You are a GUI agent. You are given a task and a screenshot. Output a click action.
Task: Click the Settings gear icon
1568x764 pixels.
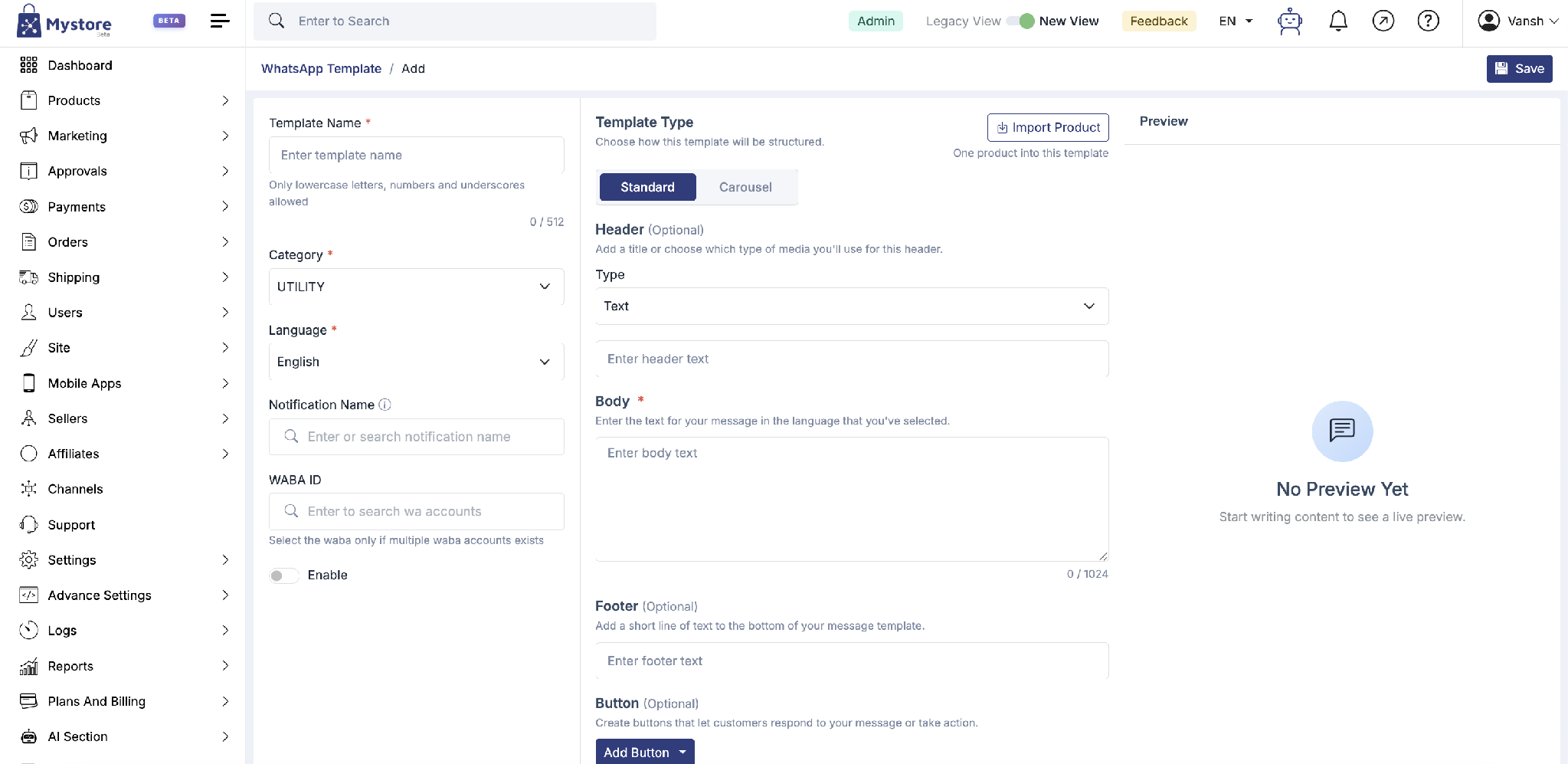point(29,560)
